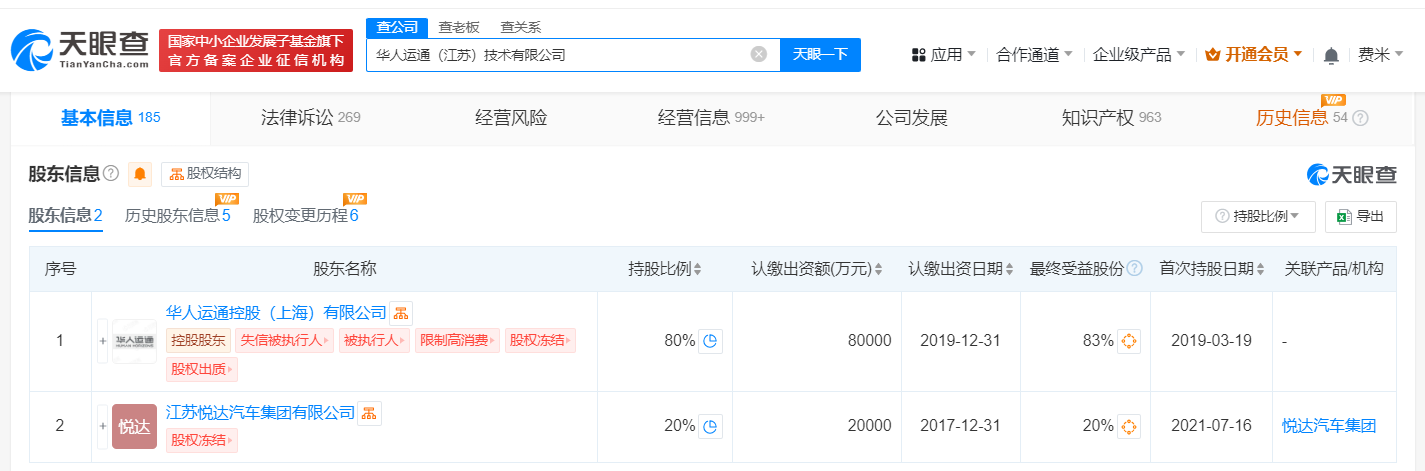Expand the 合作通道 dropdown
This screenshot has height=471, width=1425.
click(1035, 55)
